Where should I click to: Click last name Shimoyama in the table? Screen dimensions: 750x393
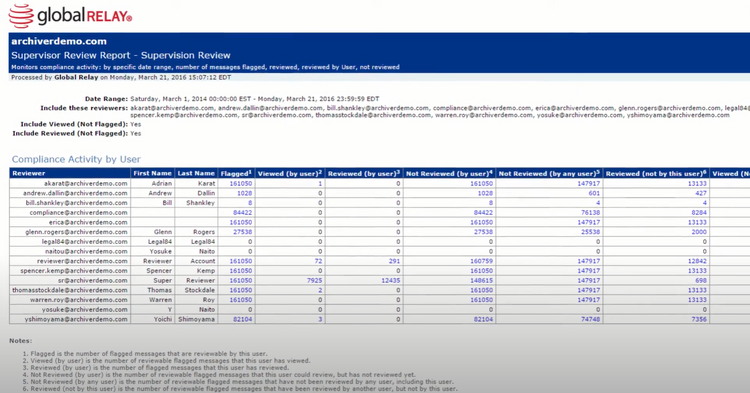pos(197,319)
